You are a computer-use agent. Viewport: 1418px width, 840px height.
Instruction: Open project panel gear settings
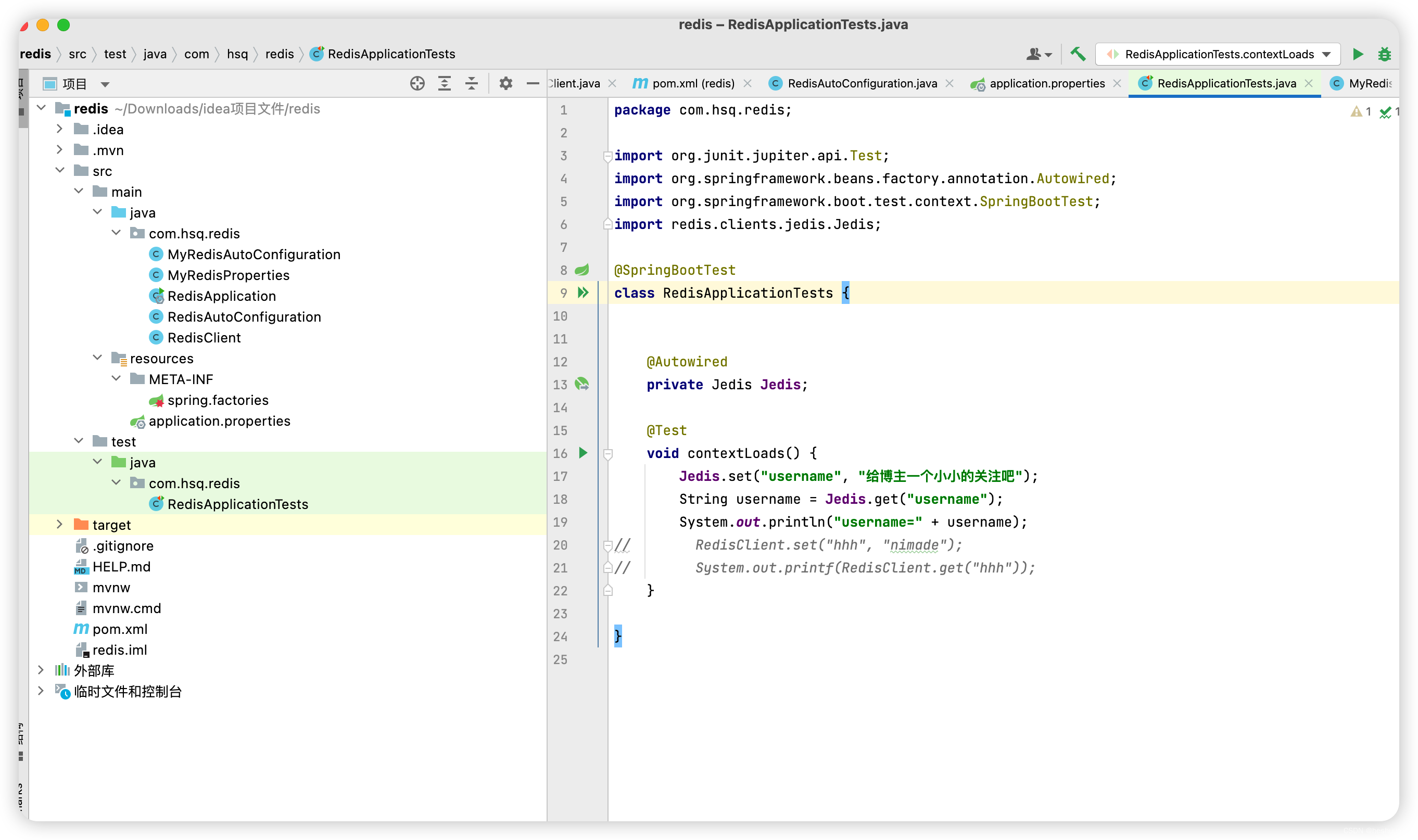tap(505, 83)
